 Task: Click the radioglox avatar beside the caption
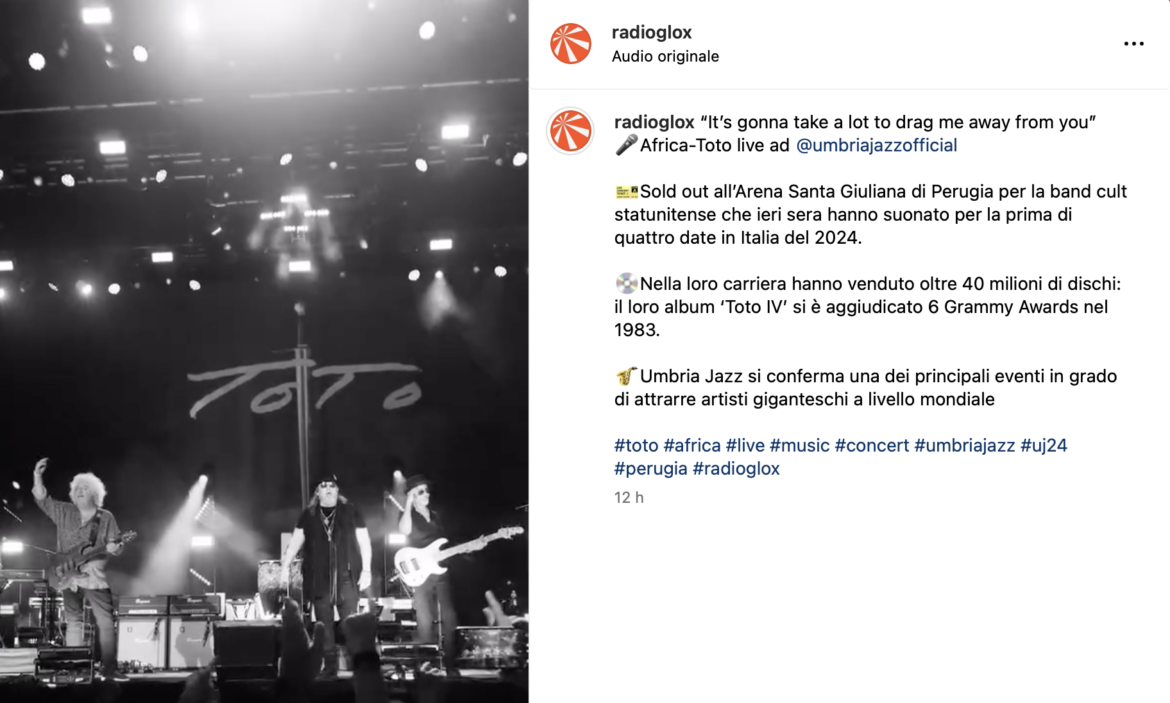[x=571, y=131]
